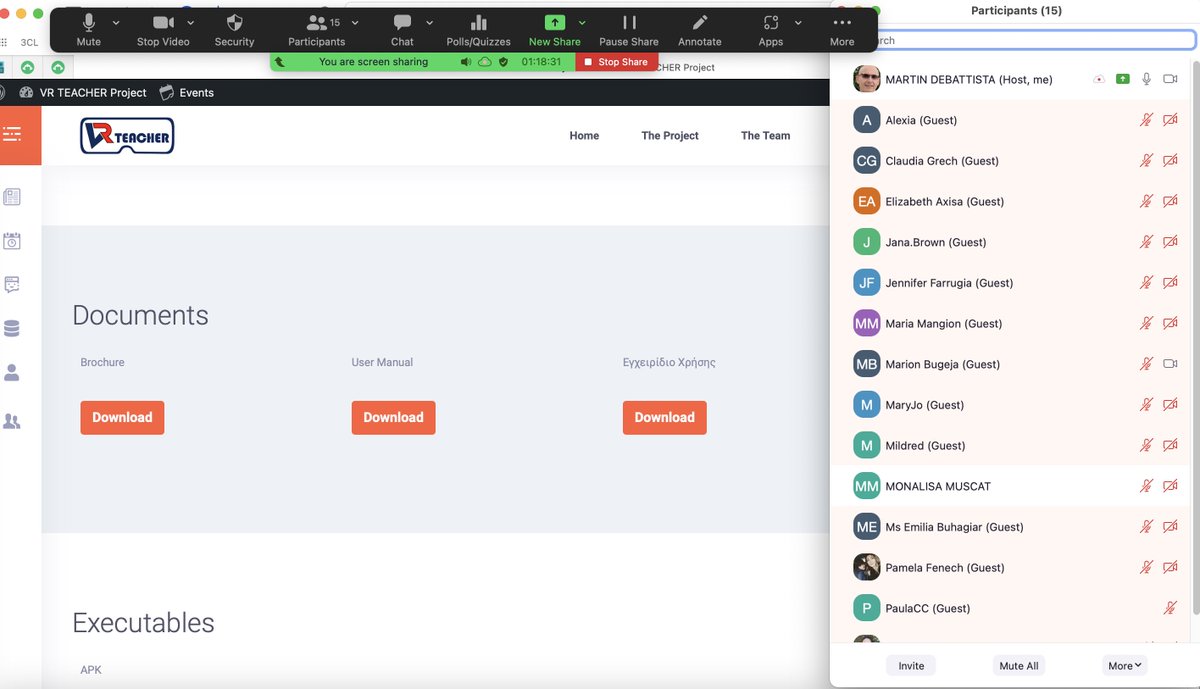Expand the arrow beside Chat
Viewport: 1200px width, 689px height.
(430, 22)
